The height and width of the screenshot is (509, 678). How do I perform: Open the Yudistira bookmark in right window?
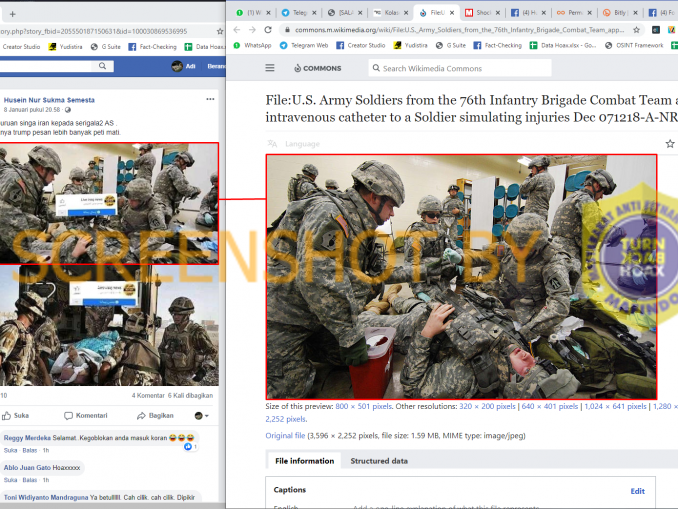(410, 45)
